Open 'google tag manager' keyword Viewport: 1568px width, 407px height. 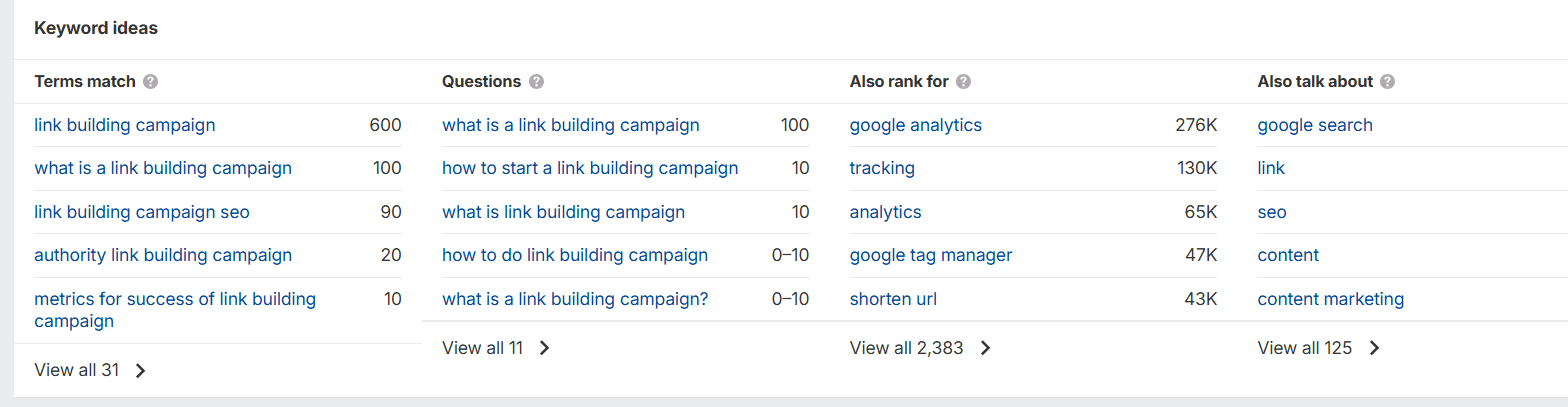[x=931, y=255]
